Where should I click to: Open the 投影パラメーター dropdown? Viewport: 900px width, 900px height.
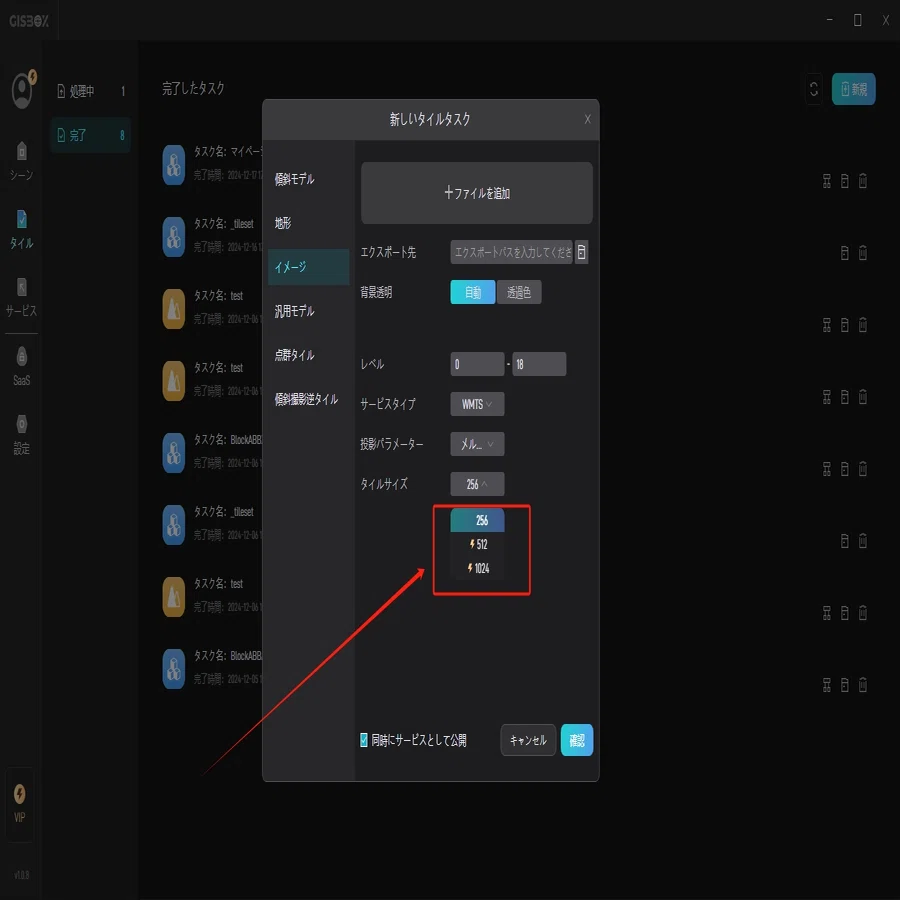tap(477, 444)
